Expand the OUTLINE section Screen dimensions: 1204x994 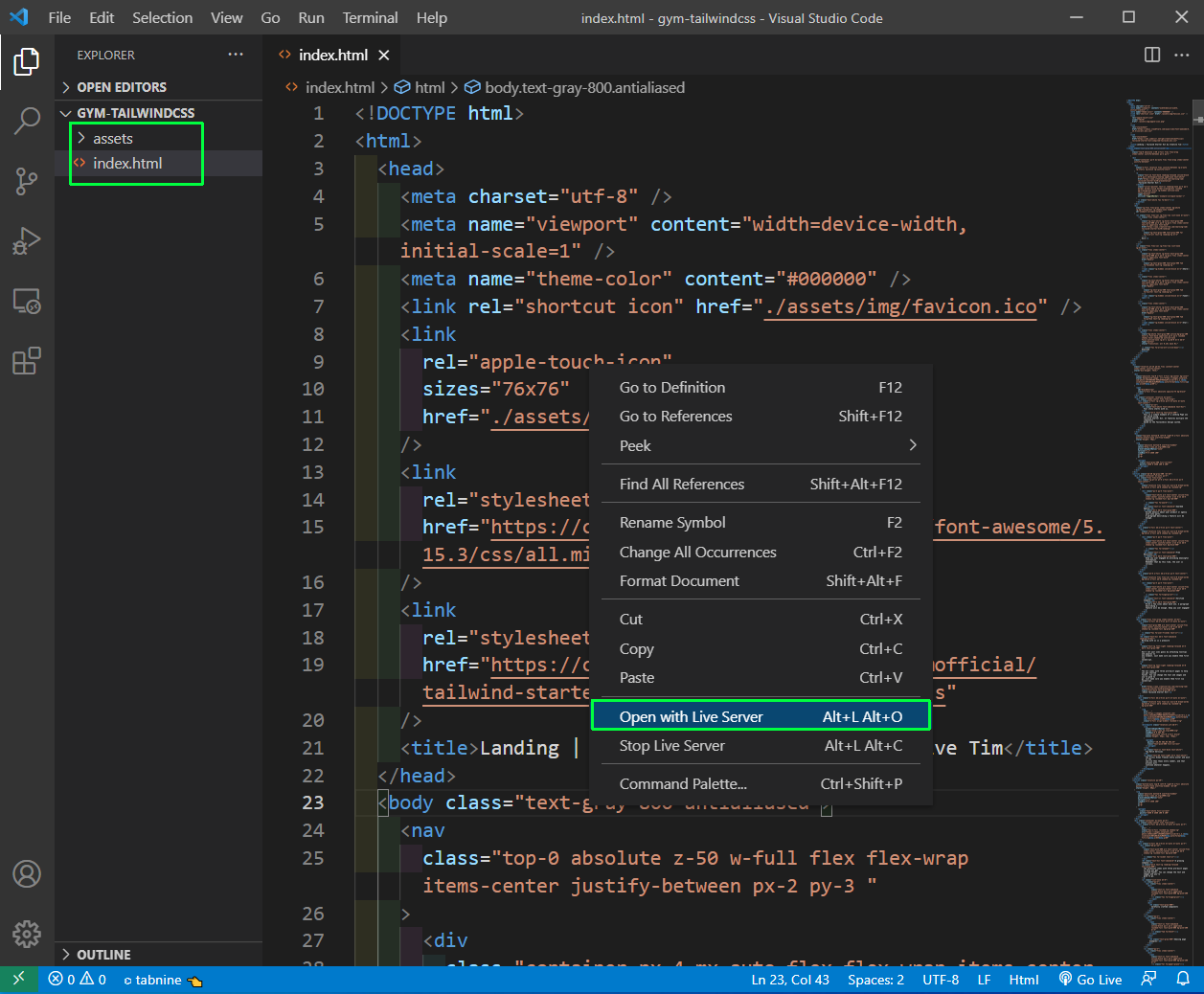coord(158,955)
